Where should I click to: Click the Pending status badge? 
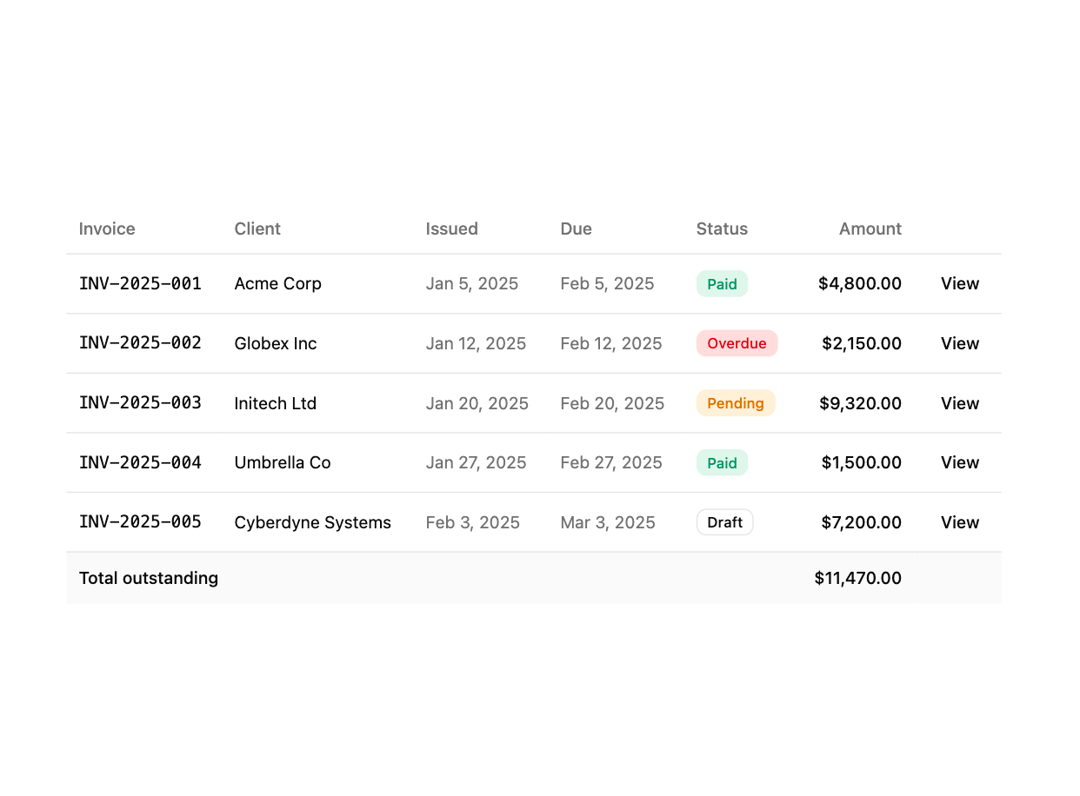(x=736, y=404)
